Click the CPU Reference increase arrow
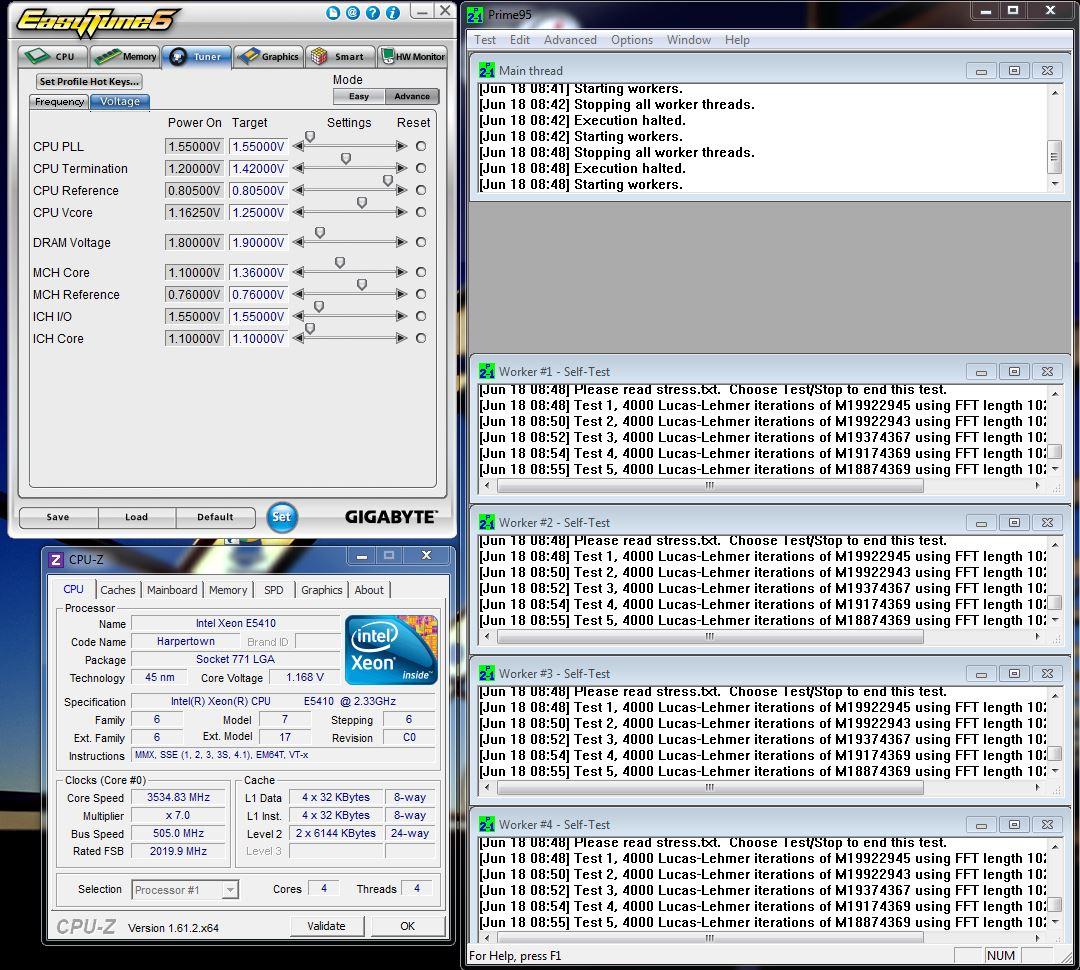 (x=402, y=190)
